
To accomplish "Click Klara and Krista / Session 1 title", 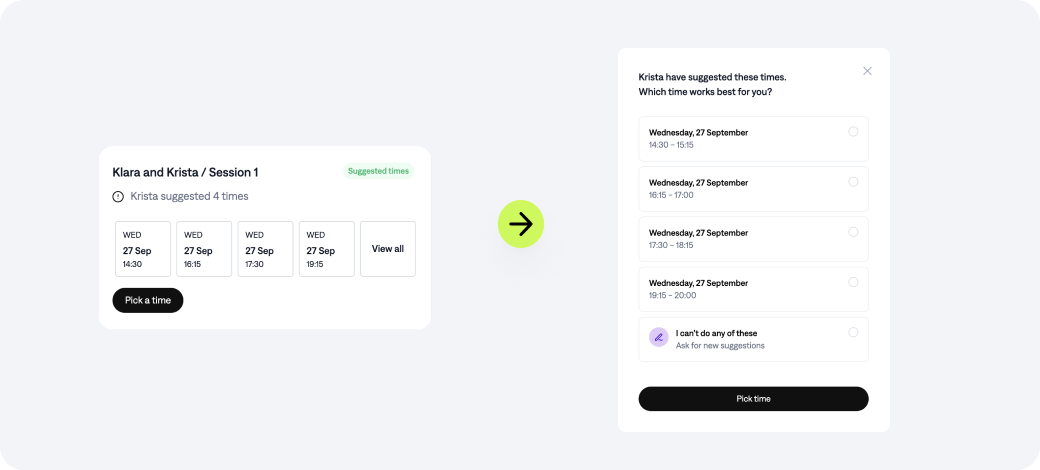I will [185, 172].
